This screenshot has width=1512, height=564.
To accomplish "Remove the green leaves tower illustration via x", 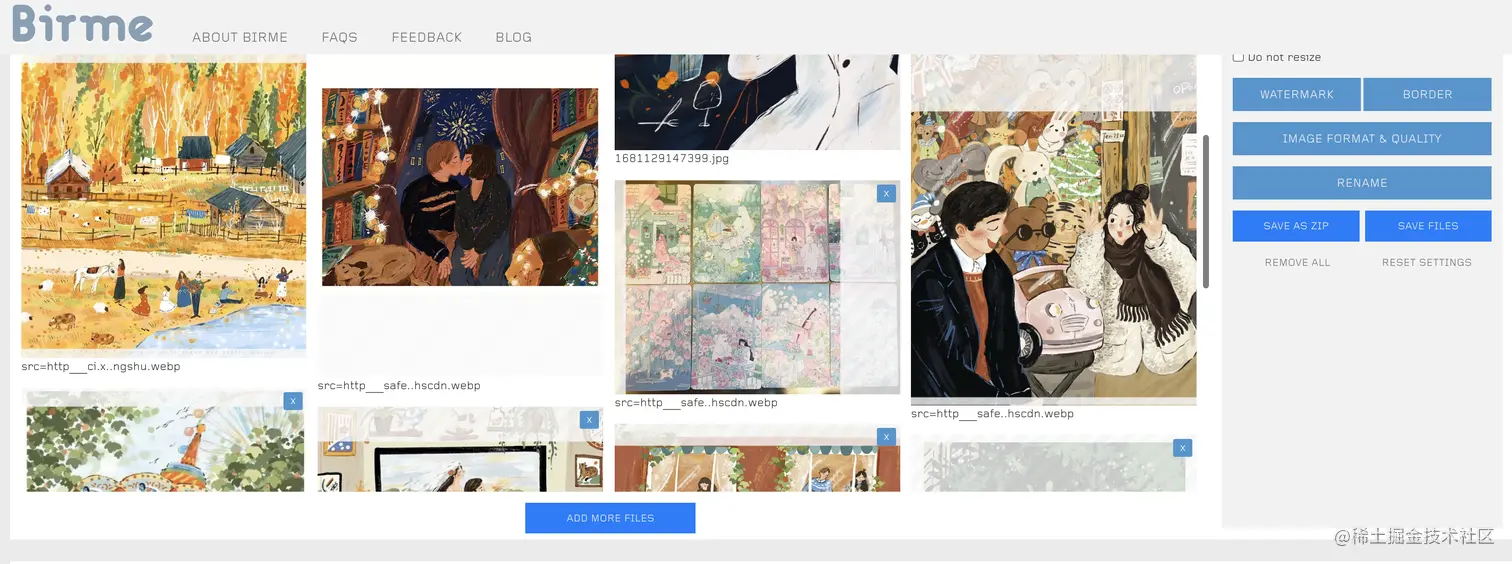I will [293, 401].
